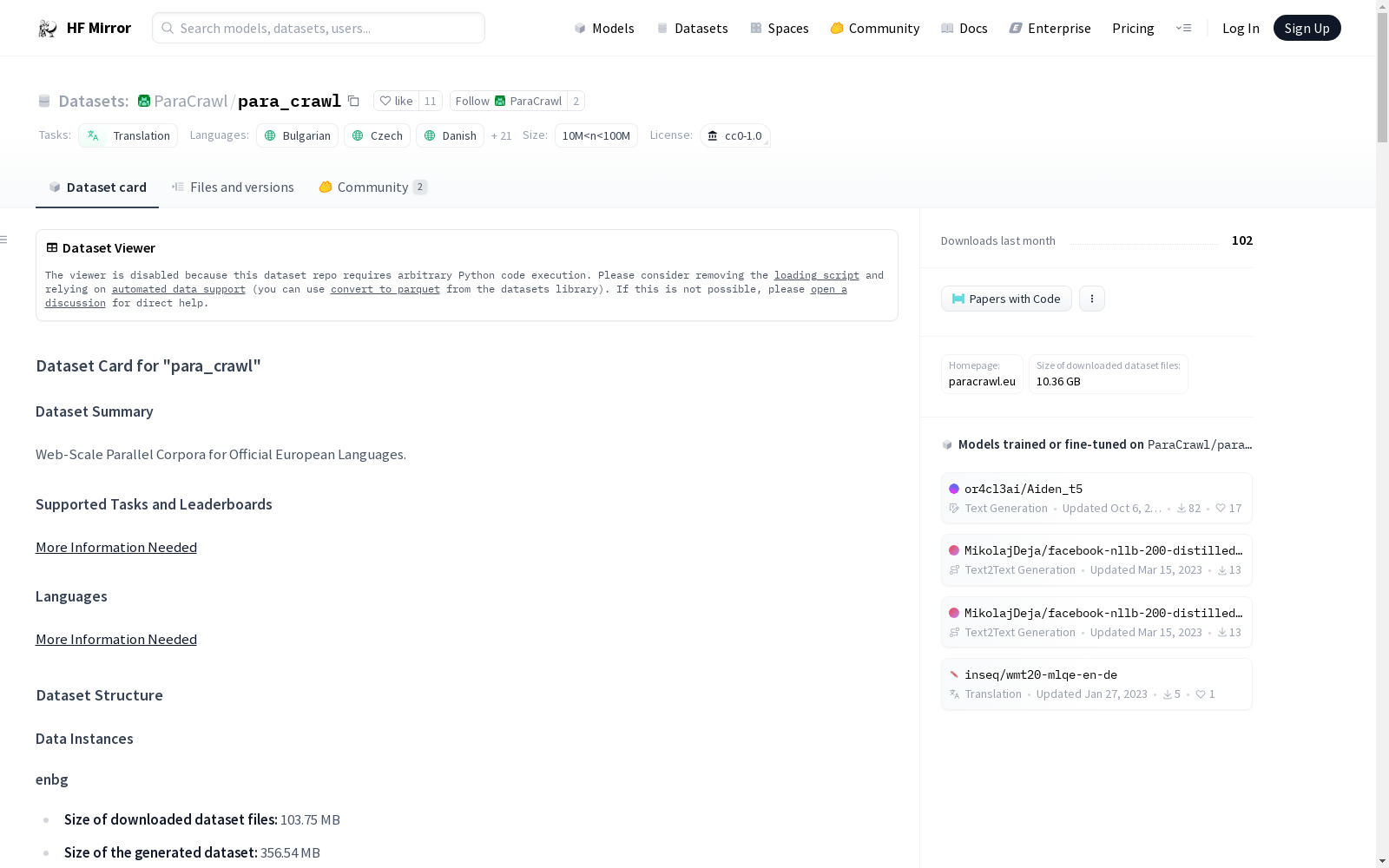The image size is (1389, 868).
Task: Open the first MikolajDeja nllb-200 model
Action: (x=1096, y=560)
